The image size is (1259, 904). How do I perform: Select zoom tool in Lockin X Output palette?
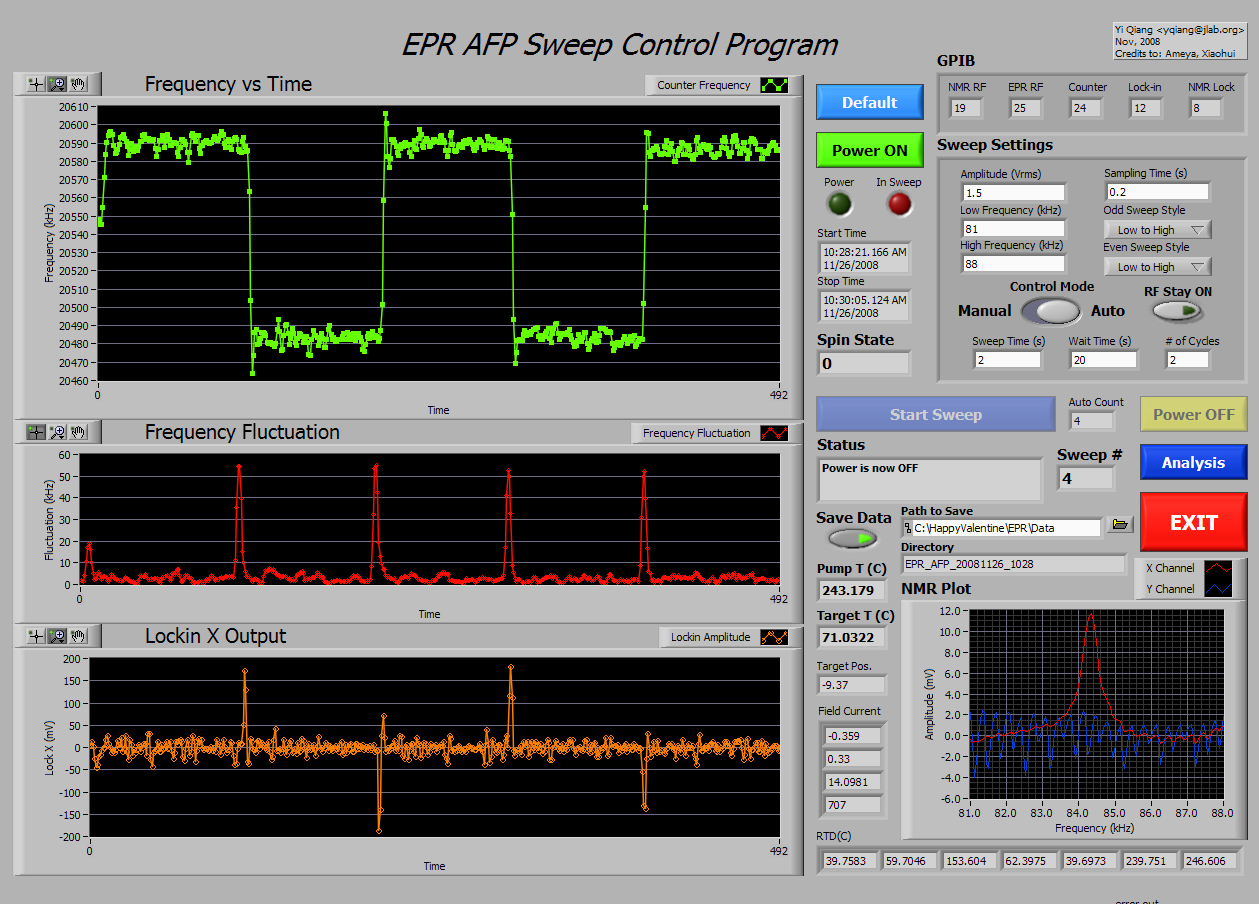click(x=57, y=636)
